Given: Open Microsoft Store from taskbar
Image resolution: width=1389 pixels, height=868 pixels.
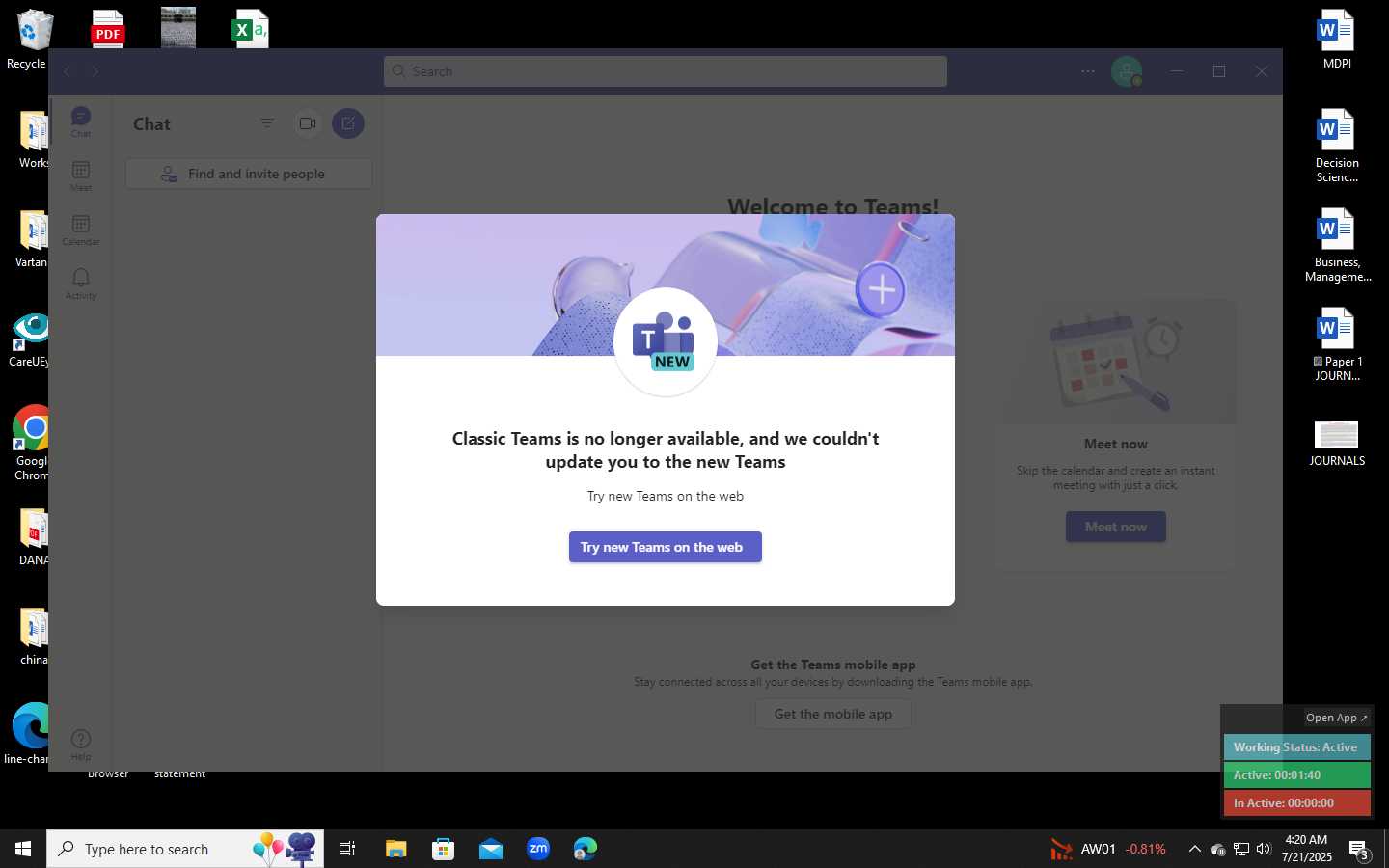Looking at the screenshot, I should (443, 849).
